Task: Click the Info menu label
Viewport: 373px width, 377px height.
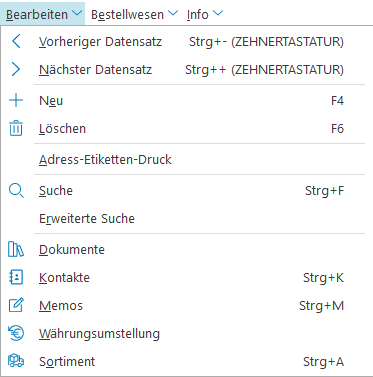Action: 198,14
